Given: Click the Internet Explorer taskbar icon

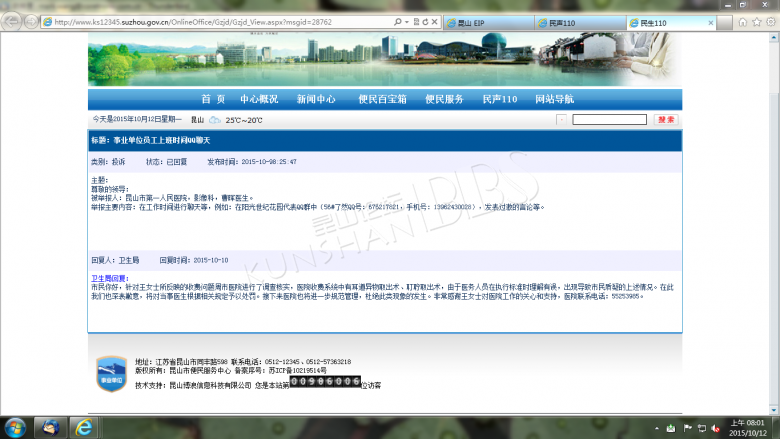Looking at the screenshot, I should point(84,427).
